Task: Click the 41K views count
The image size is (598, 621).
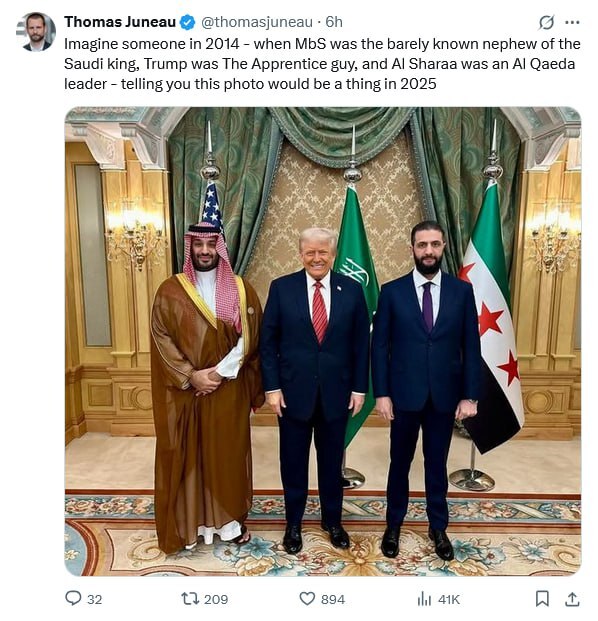Action: [x=449, y=600]
